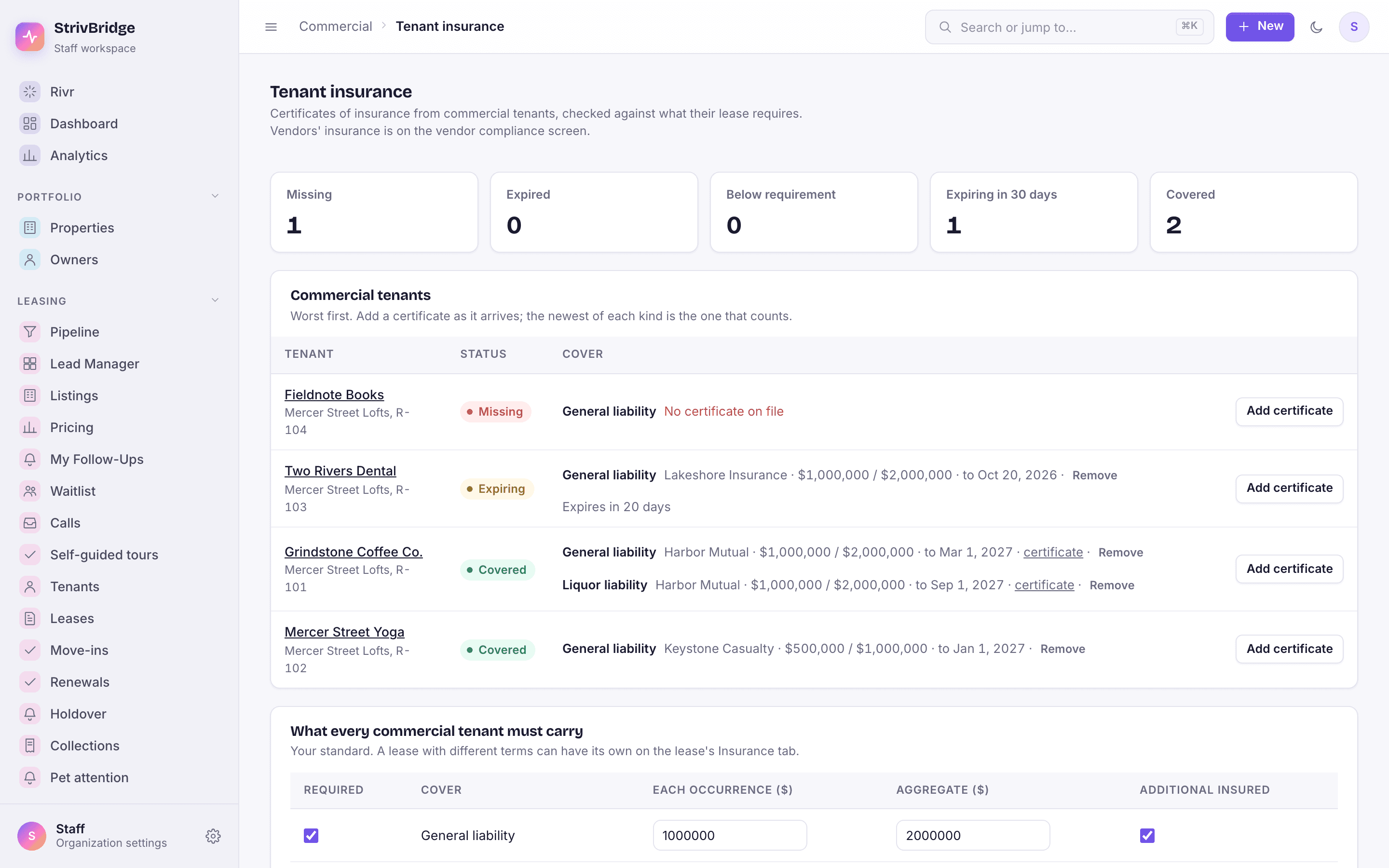Open Fieldnote Books tenant link
Viewport: 1389px width, 868px height.
point(334,395)
